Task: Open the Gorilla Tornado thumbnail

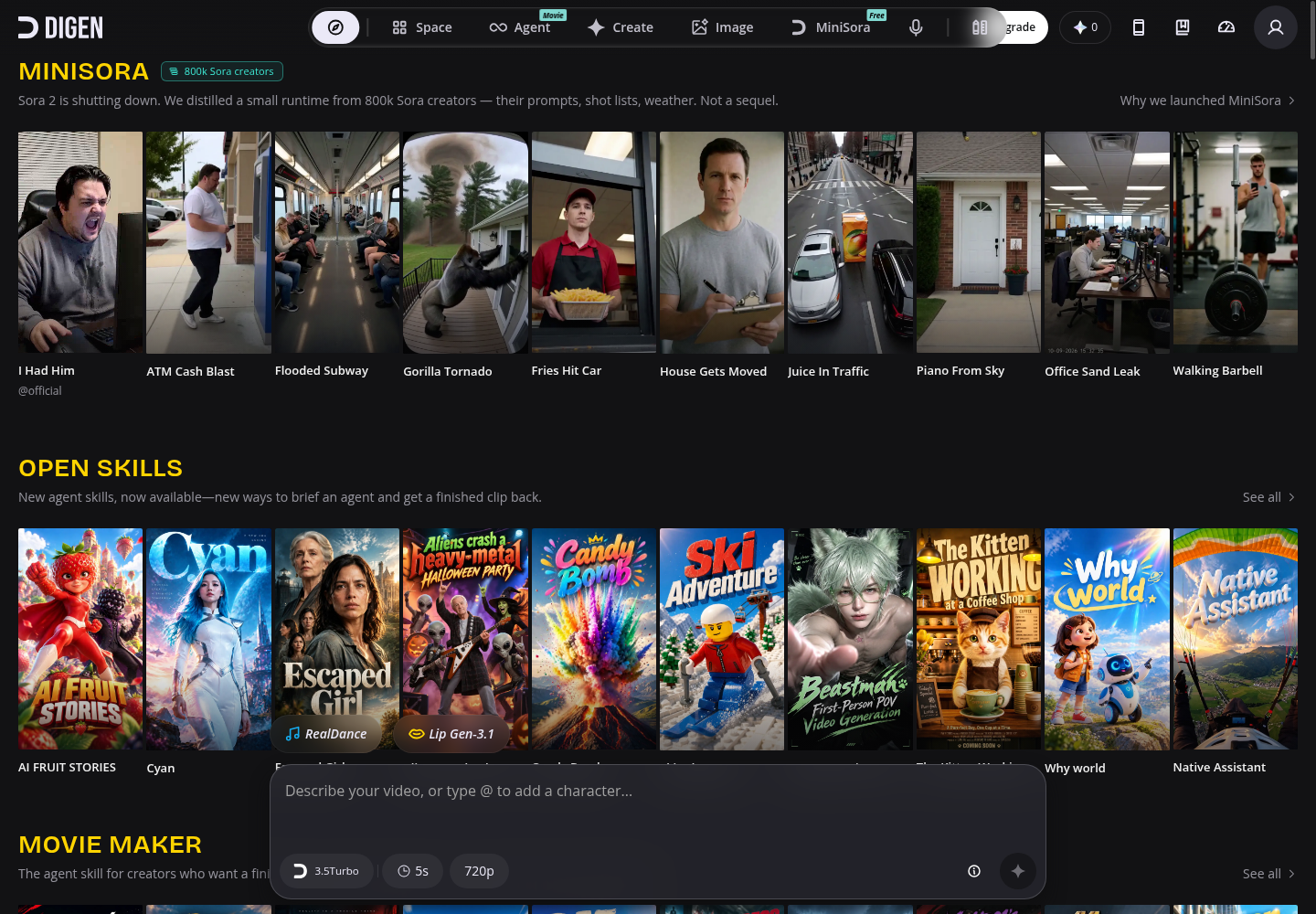Action: coord(465,242)
